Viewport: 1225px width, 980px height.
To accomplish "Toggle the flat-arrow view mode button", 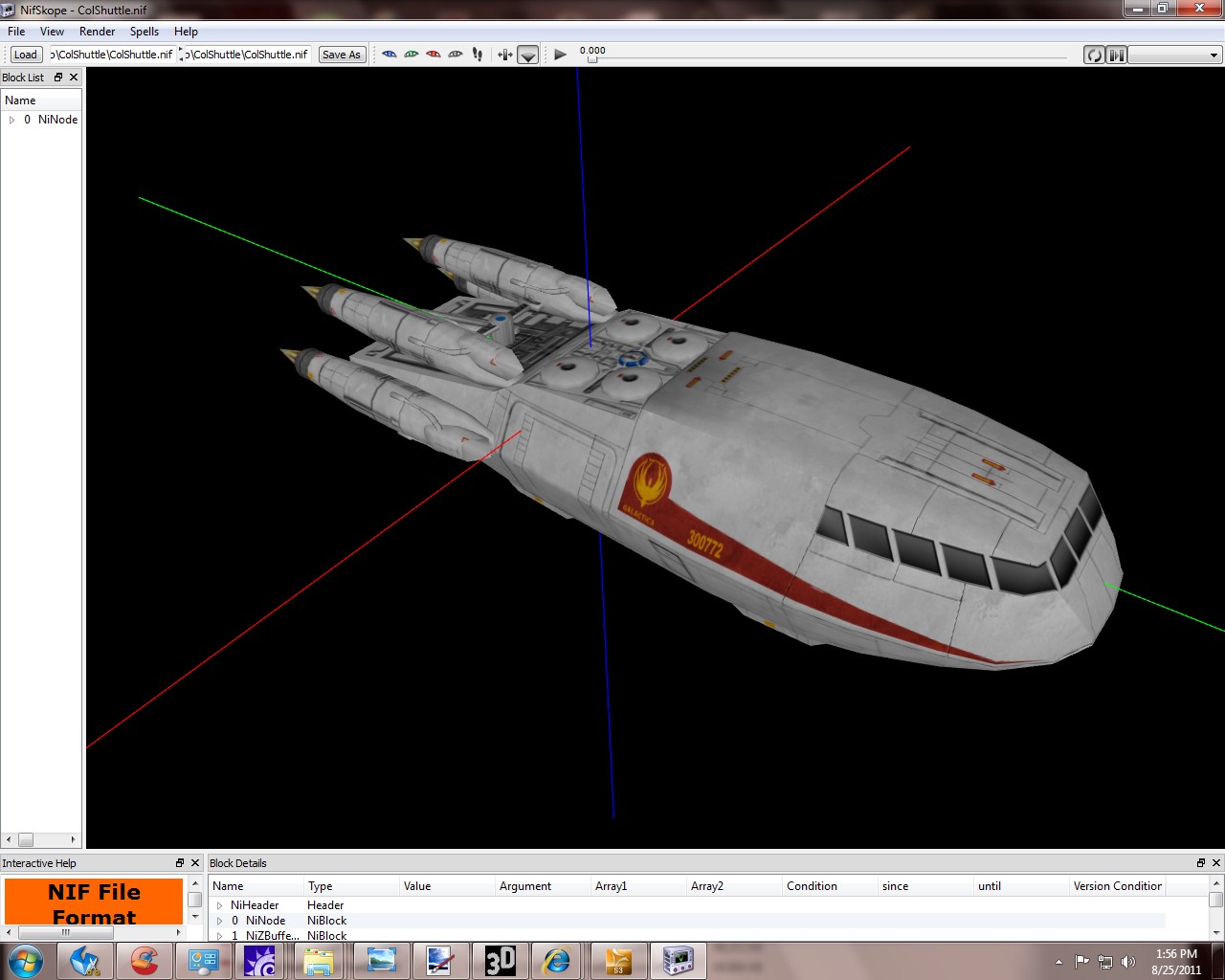I will point(527,56).
